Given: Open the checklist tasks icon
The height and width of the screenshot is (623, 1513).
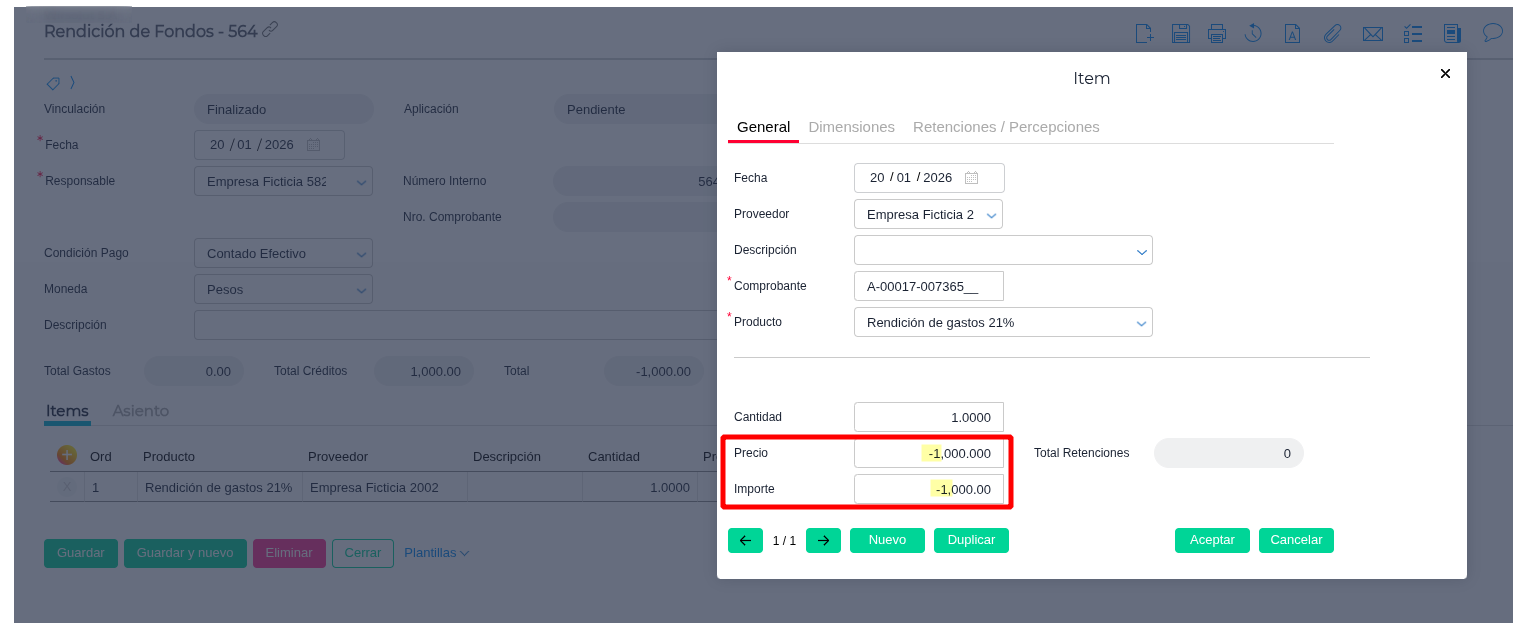Looking at the screenshot, I should click(x=1412, y=34).
